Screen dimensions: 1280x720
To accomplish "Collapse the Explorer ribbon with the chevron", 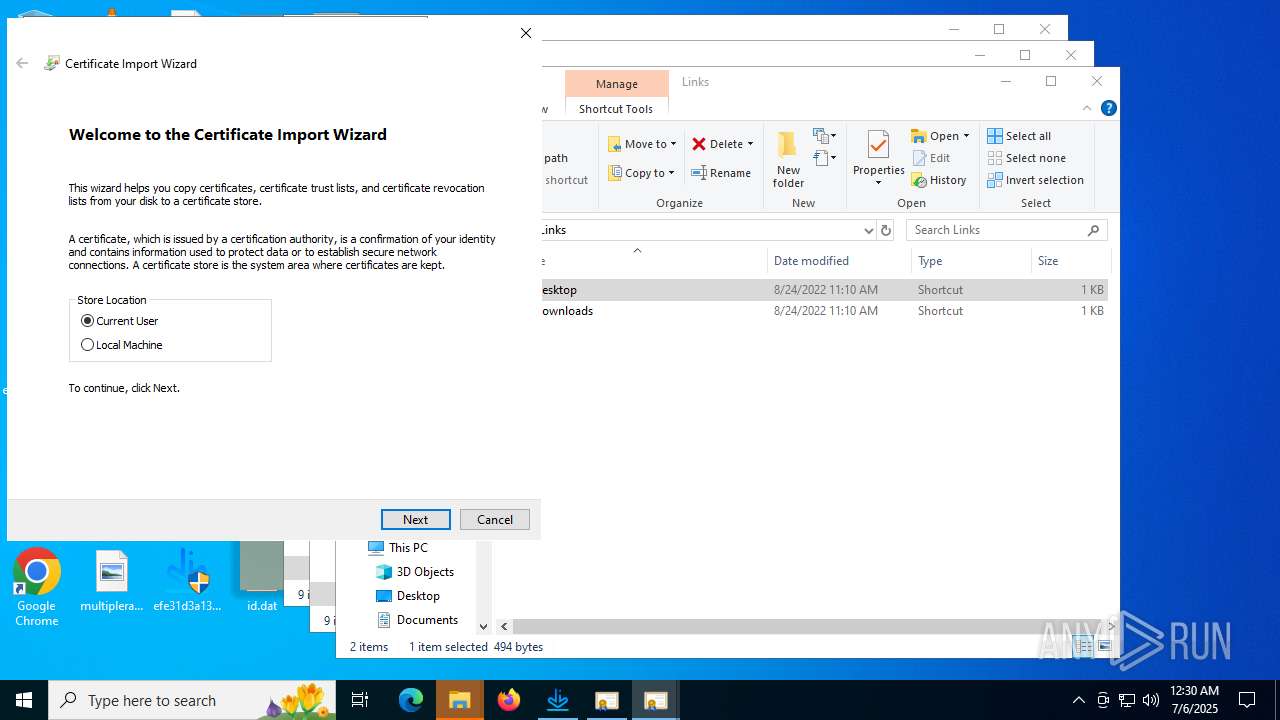I will [1087, 108].
